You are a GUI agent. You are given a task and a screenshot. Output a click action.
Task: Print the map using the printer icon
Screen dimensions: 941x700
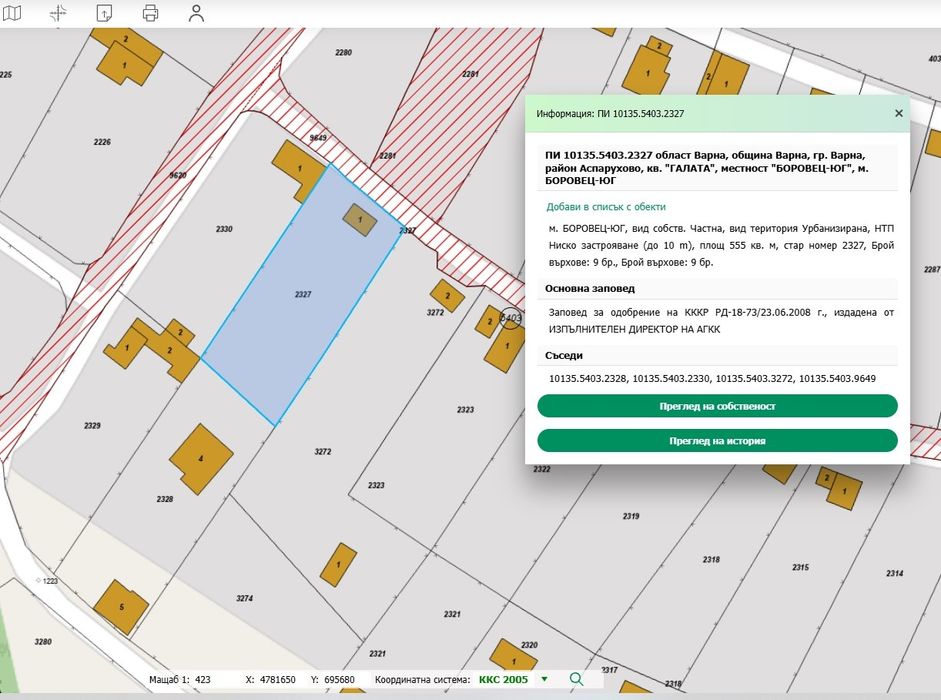point(151,13)
